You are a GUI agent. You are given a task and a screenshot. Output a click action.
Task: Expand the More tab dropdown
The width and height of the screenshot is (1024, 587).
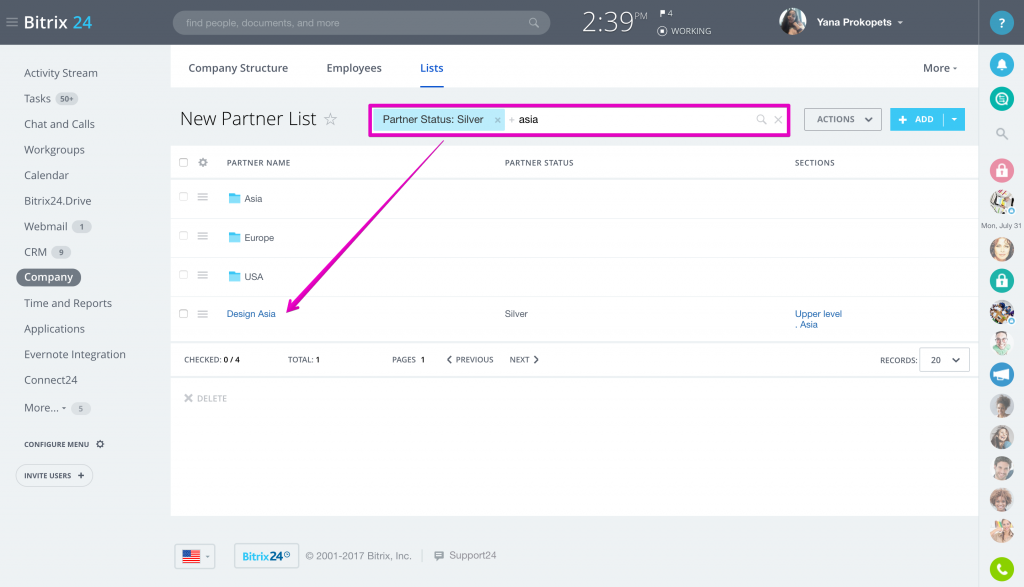point(940,68)
